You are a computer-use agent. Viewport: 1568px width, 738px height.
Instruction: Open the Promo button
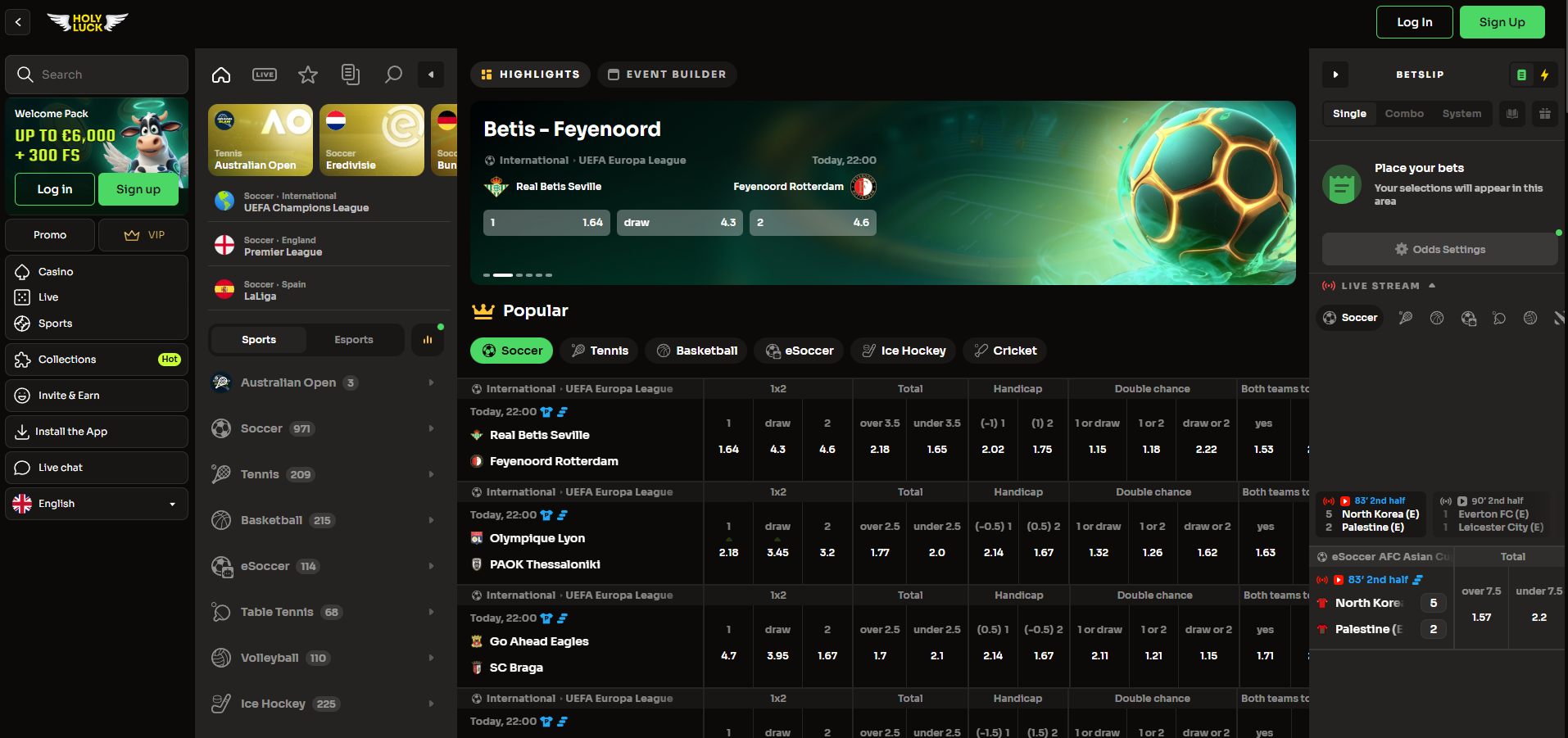[50, 235]
